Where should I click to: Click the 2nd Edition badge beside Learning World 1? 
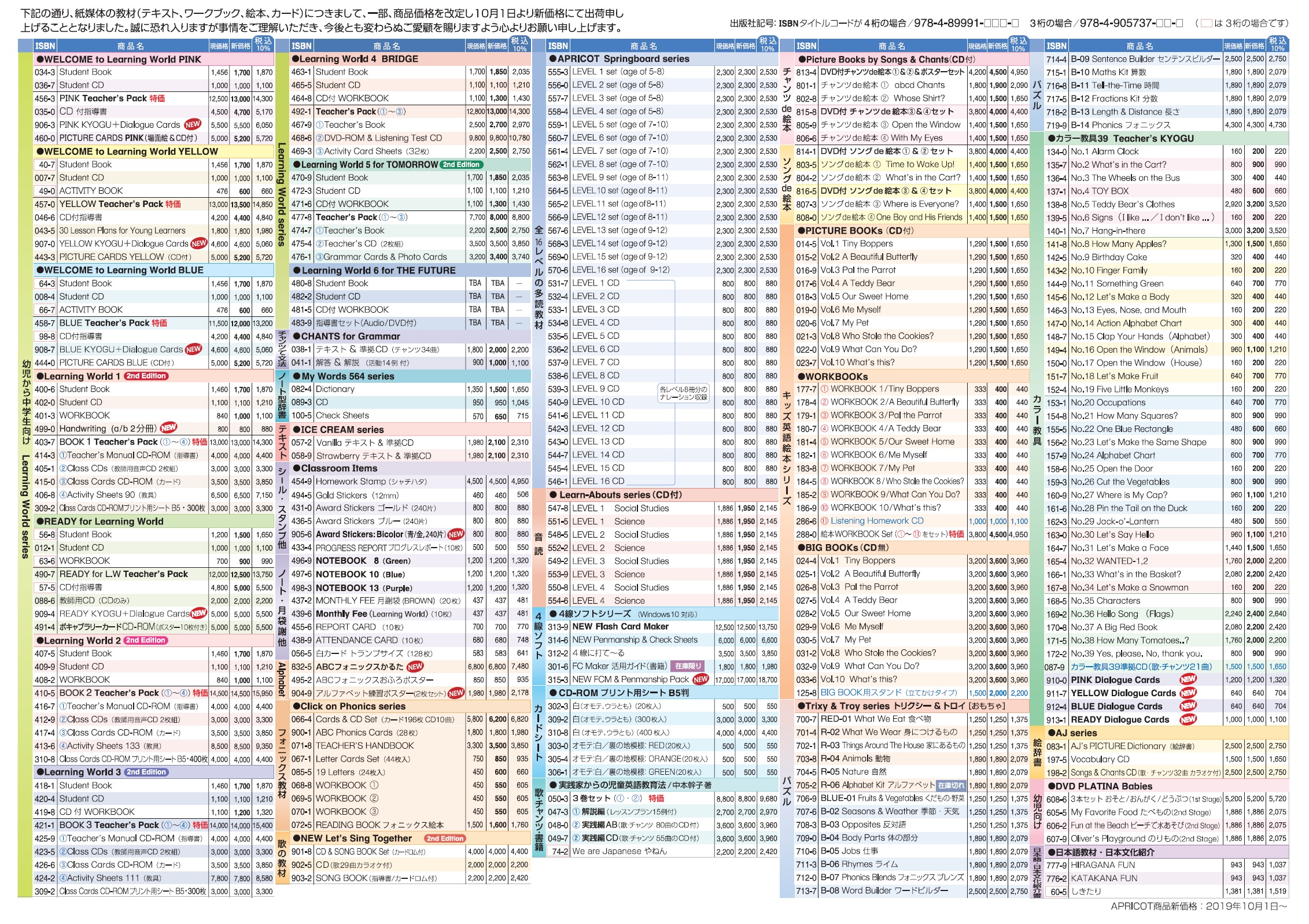point(146,376)
